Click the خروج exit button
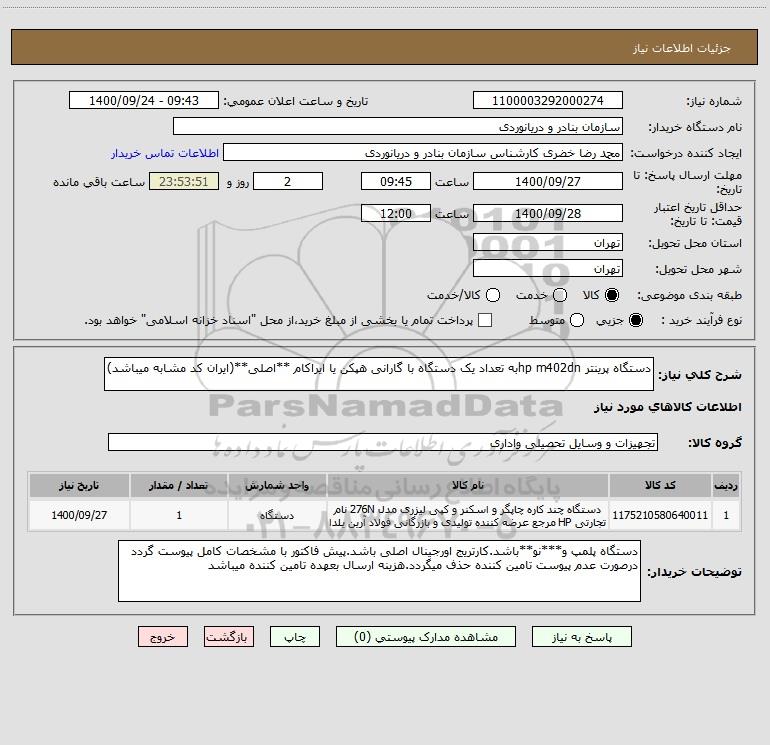The image size is (770, 745). point(163,637)
